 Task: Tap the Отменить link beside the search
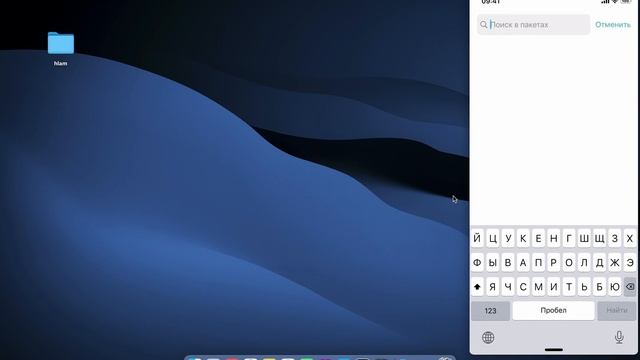click(613, 24)
